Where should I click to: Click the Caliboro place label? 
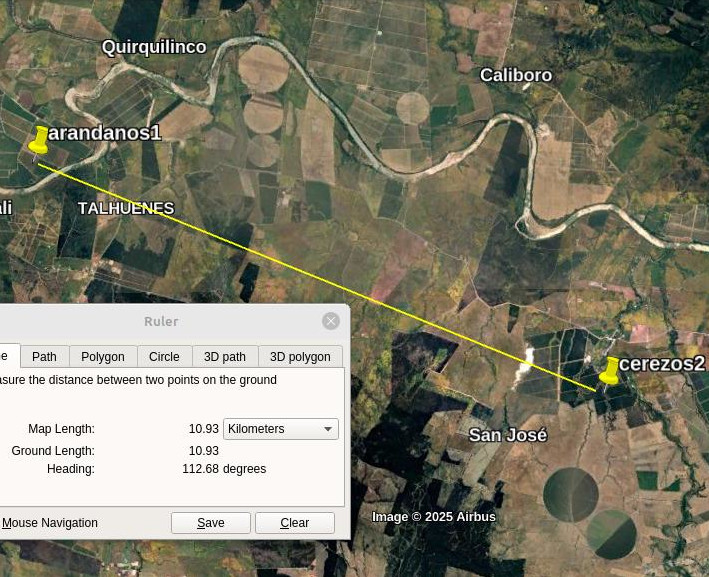515,75
